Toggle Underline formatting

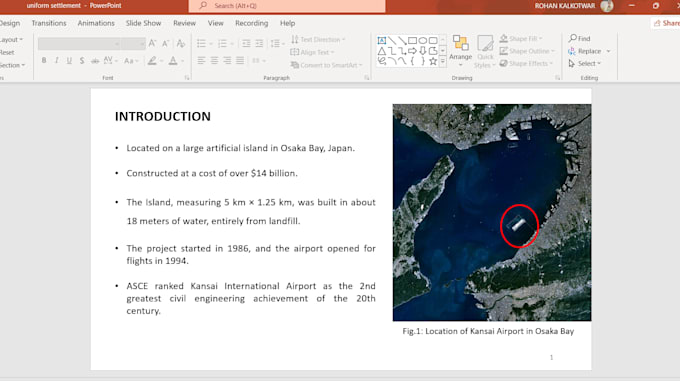[x=69, y=61]
